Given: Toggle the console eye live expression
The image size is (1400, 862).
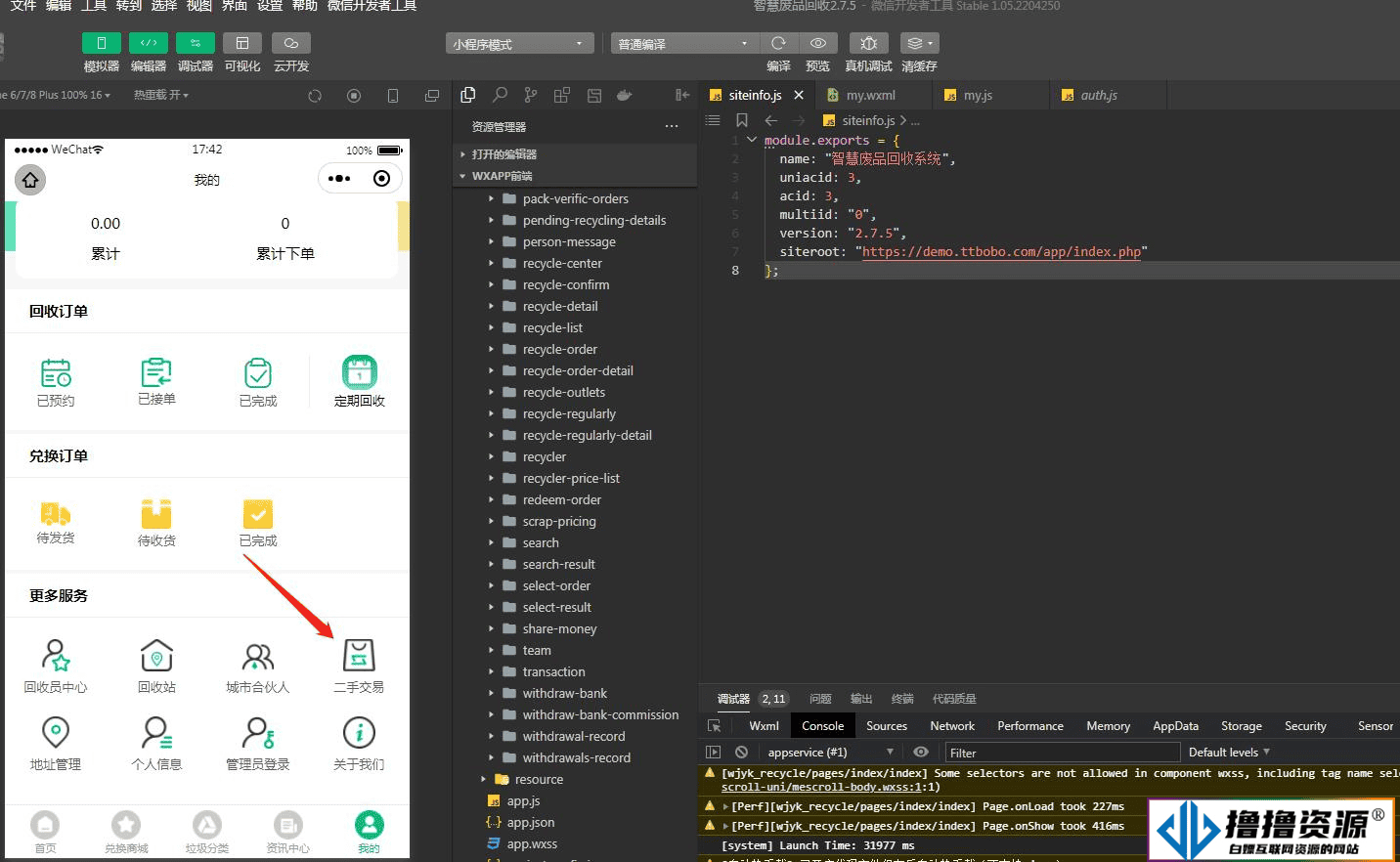Looking at the screenshot, I should (920, 752).
